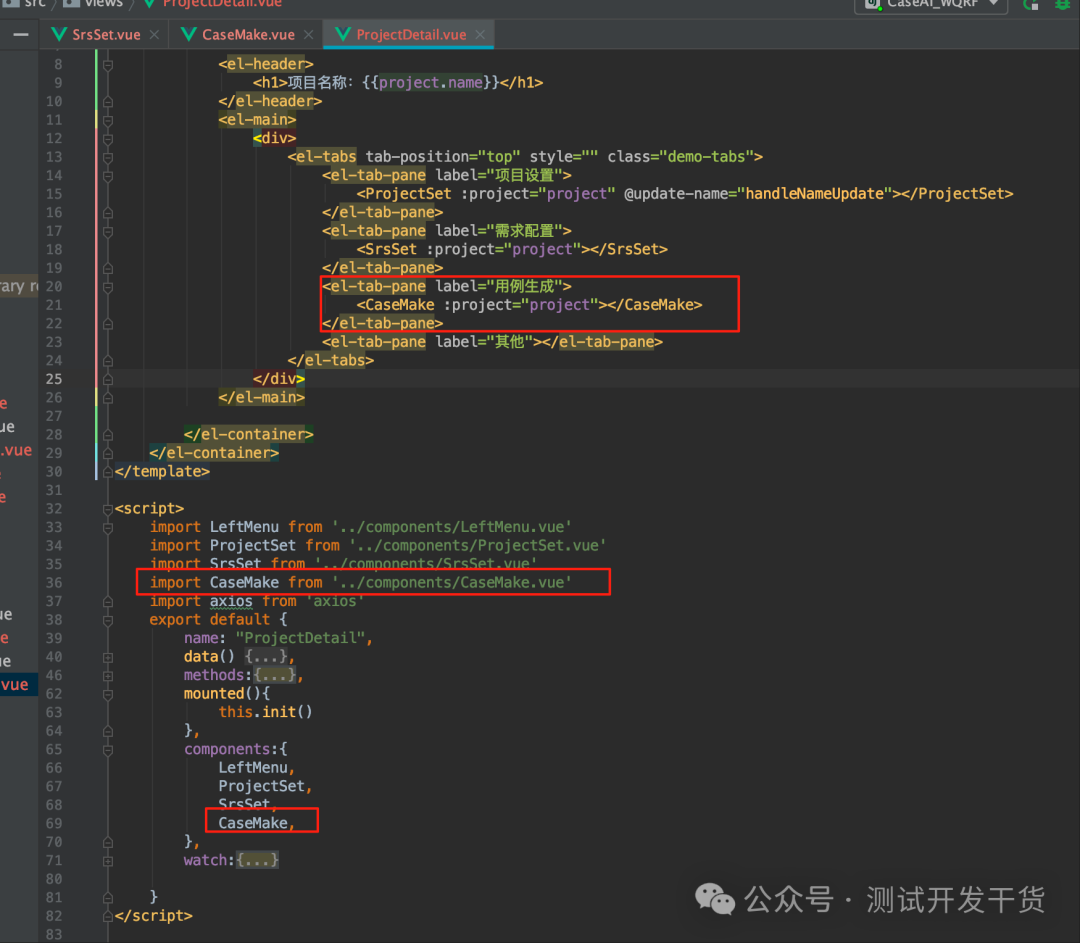Expand the folded watch block gutter marker
This screenshot has height=943, width=1080.
107,860
